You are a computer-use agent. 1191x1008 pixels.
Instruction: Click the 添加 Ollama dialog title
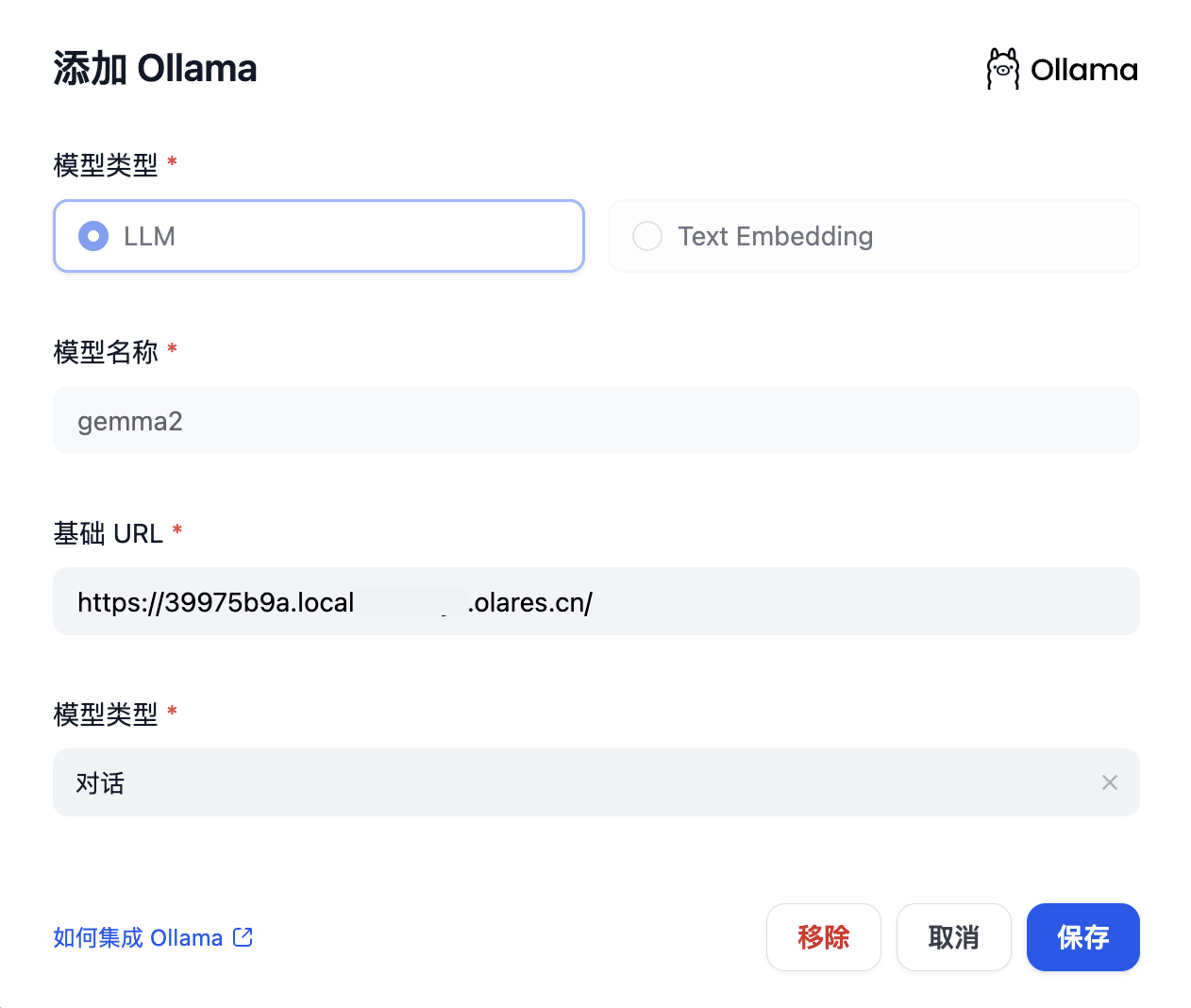click(155, 67)
